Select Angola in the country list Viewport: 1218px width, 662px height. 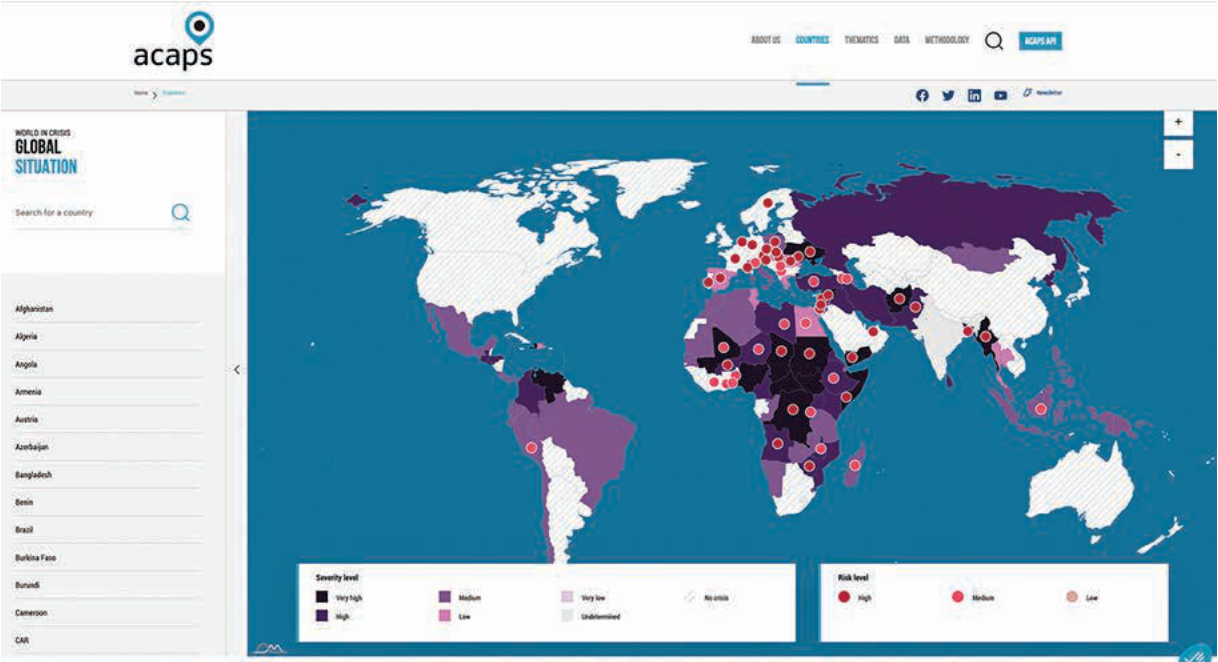[x=106, y=365]
